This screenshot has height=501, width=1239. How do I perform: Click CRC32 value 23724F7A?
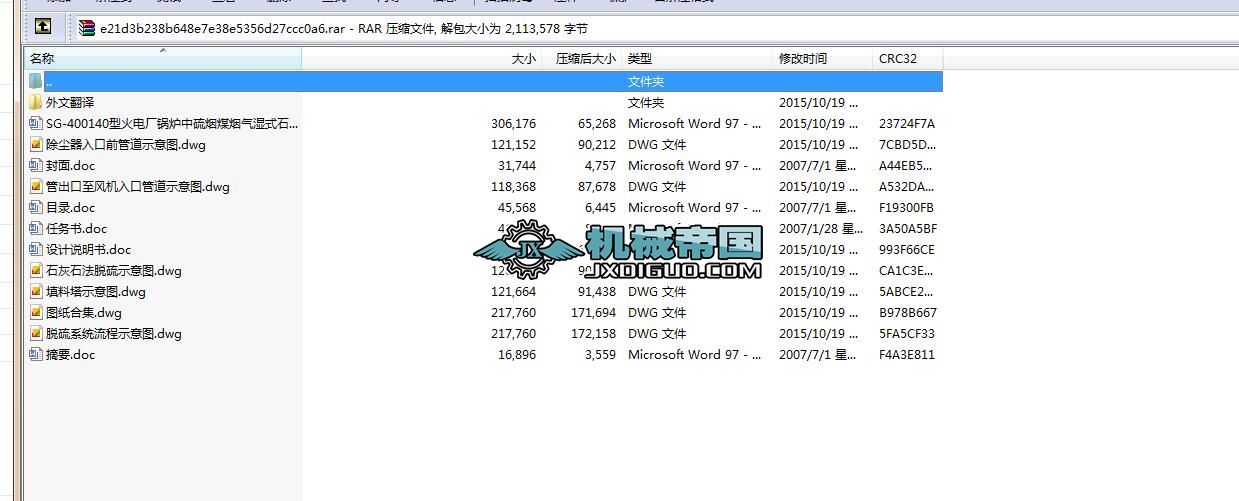tap(907, 123)
